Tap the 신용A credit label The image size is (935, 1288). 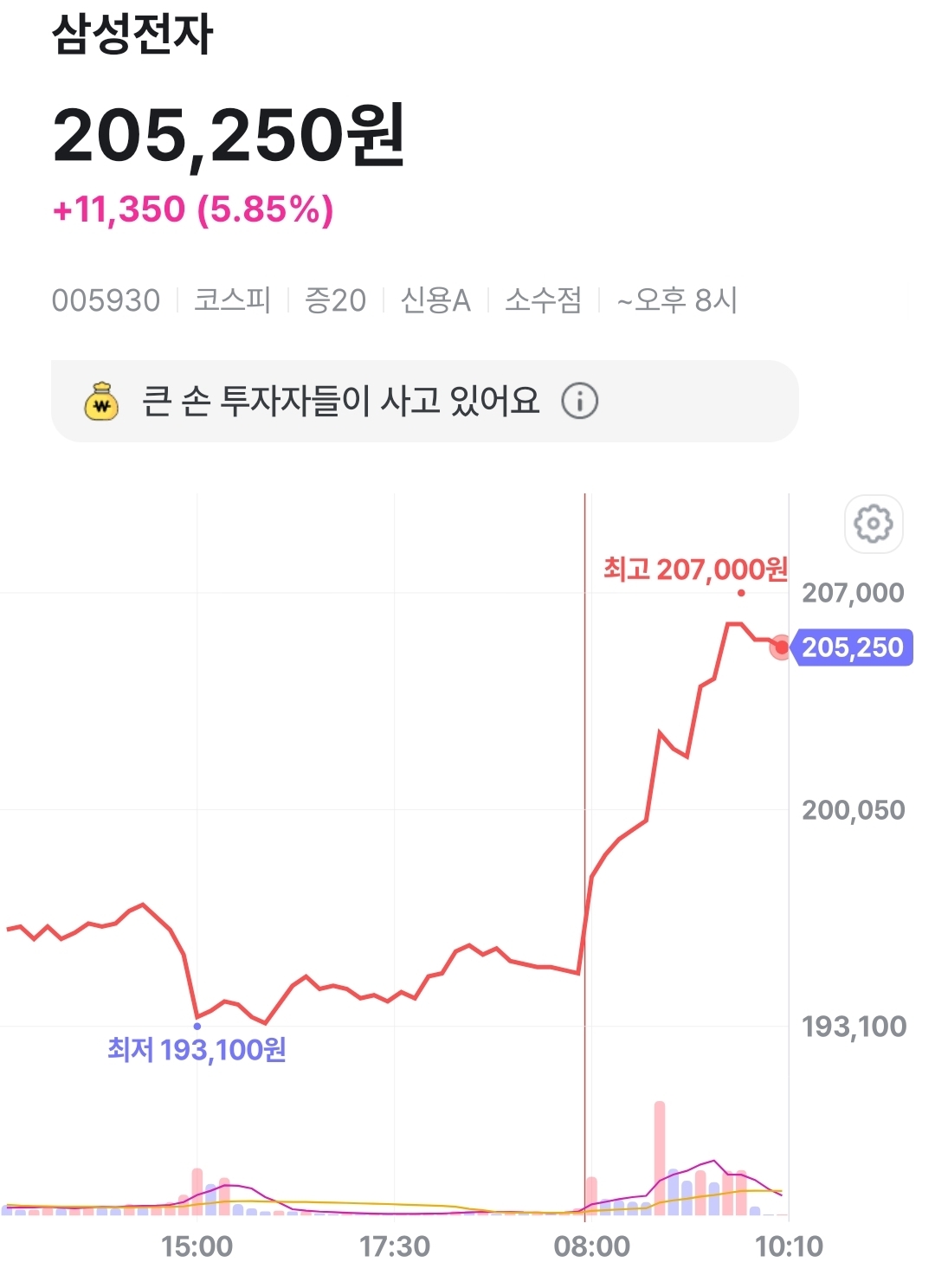435,300
